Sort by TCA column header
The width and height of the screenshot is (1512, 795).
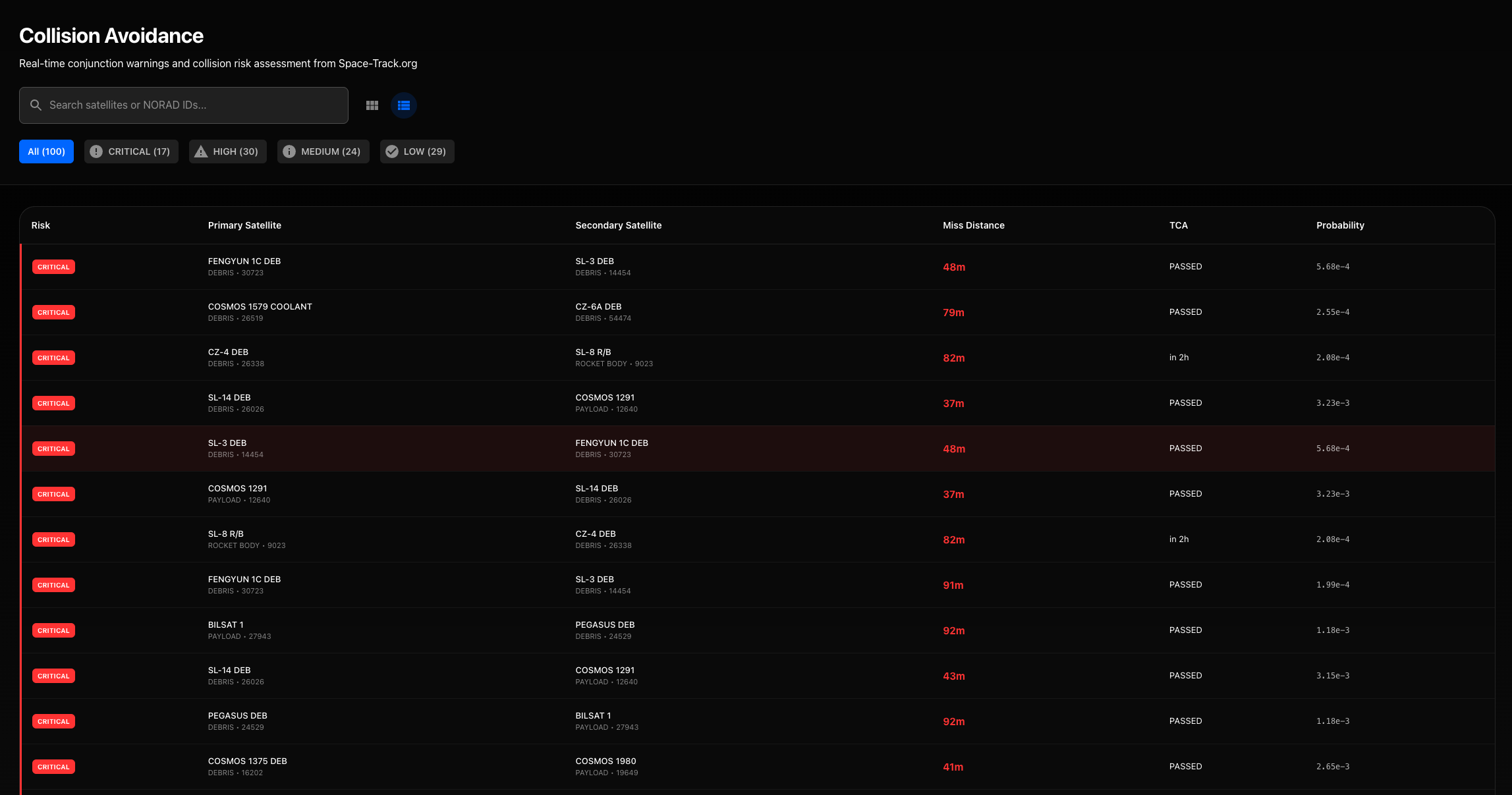pyautogui.click(x=1178, y=225)
